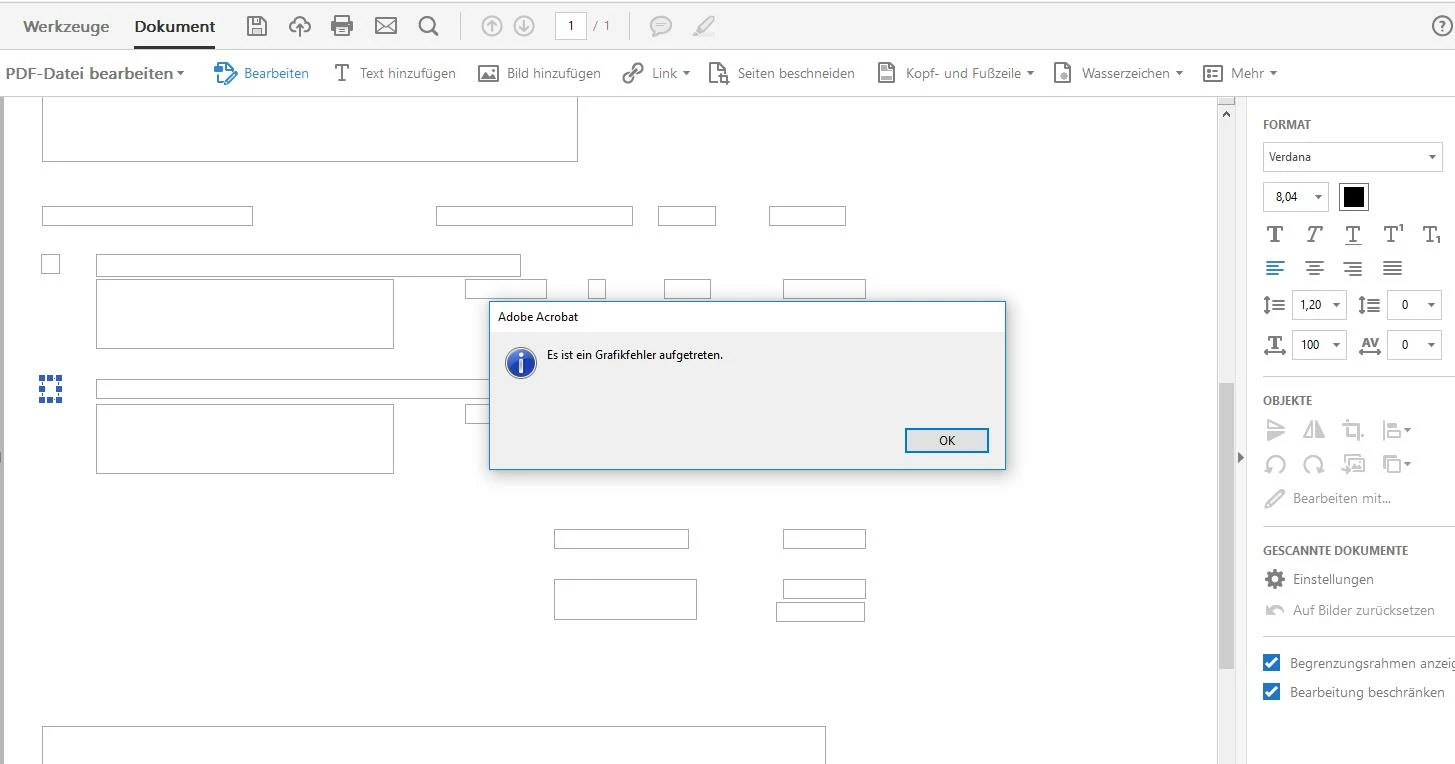Open the font size 8,04 dropdown

(1296, 197)
